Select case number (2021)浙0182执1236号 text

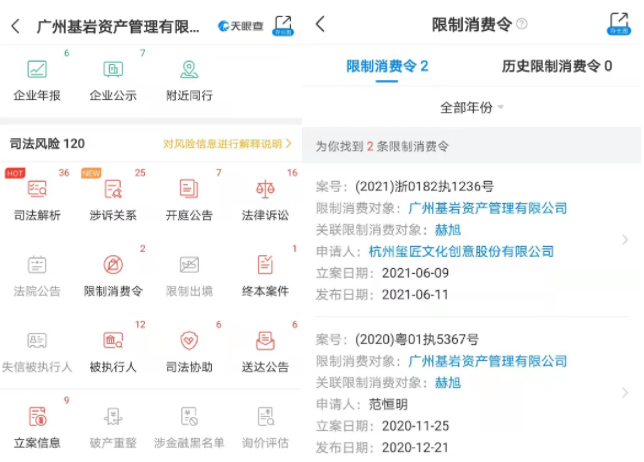coord(424,186)
